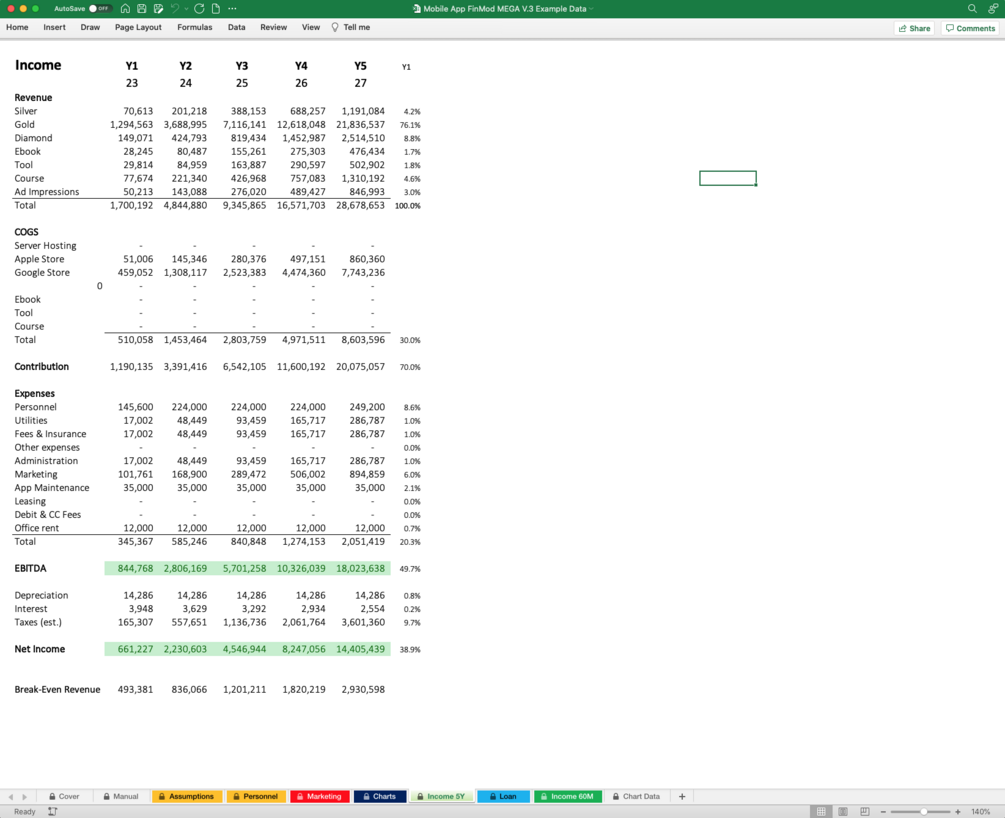Open the Undo history dropdown arrow

point(186,9)
